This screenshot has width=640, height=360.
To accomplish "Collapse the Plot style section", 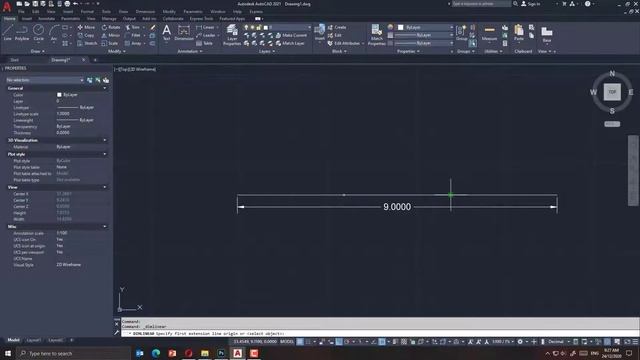I will pyautogui.click(x=105, y=154).
